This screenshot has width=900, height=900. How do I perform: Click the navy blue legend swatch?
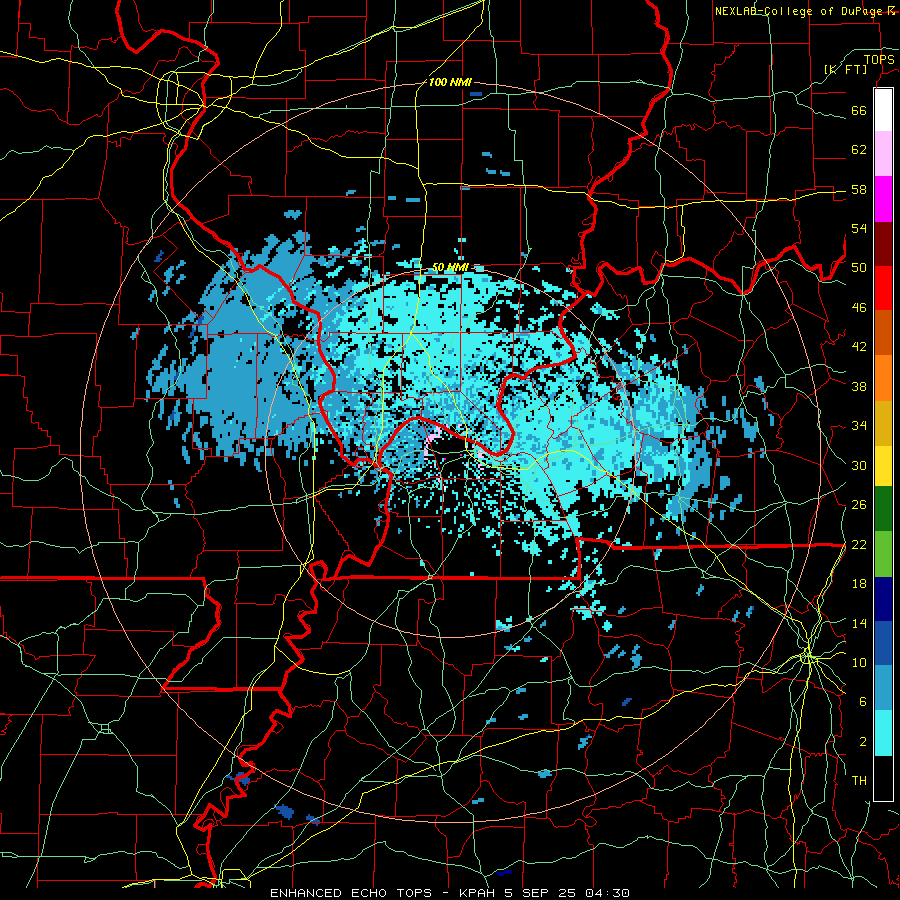click(x=883, y=599)
